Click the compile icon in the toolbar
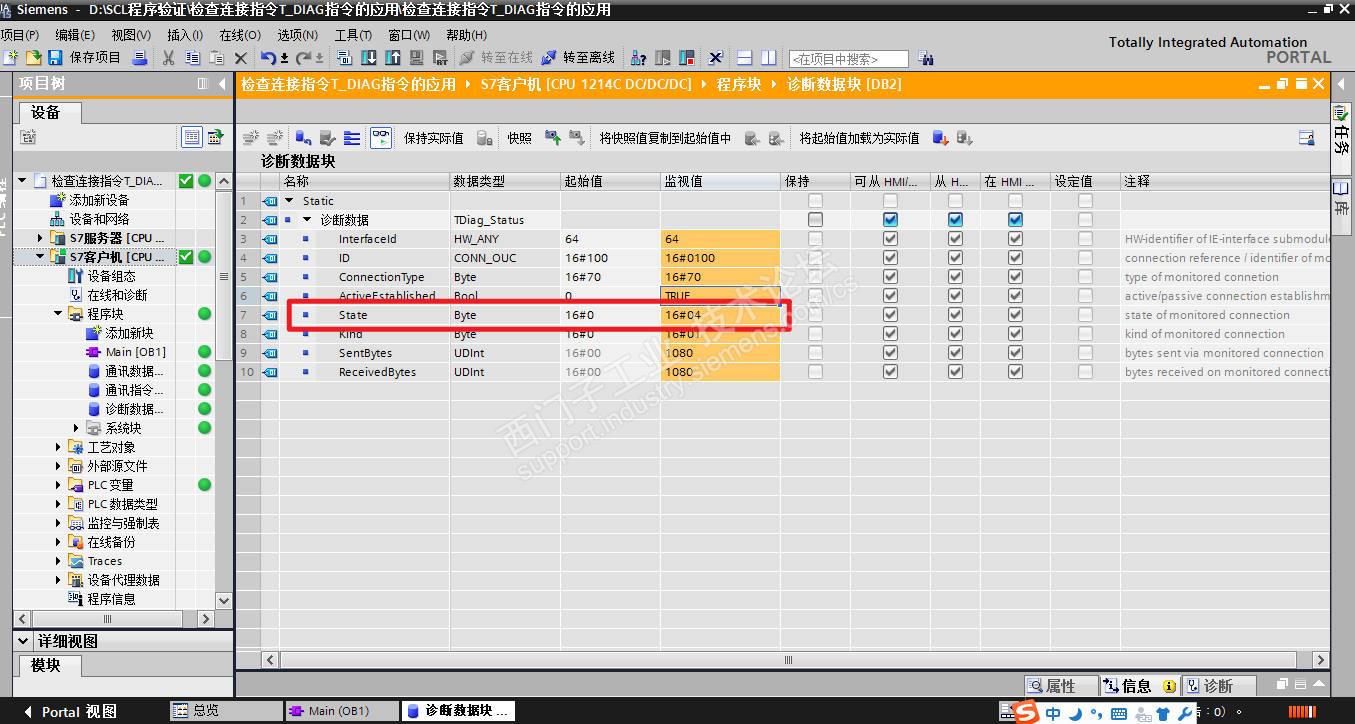Viewport: 1355px width, 724px height. [x=345, y=58]
